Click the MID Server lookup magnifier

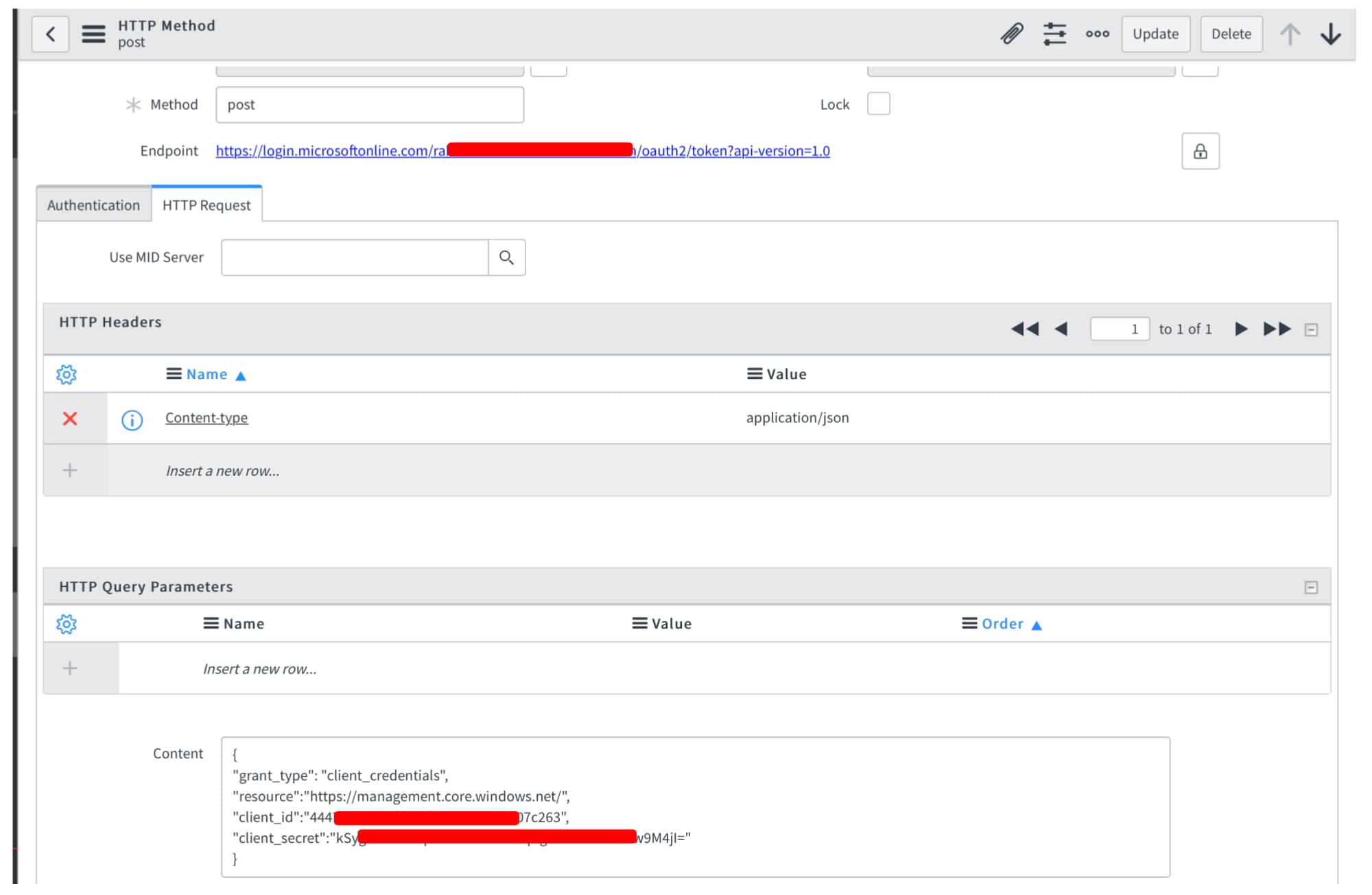click(x=506, y=257)
